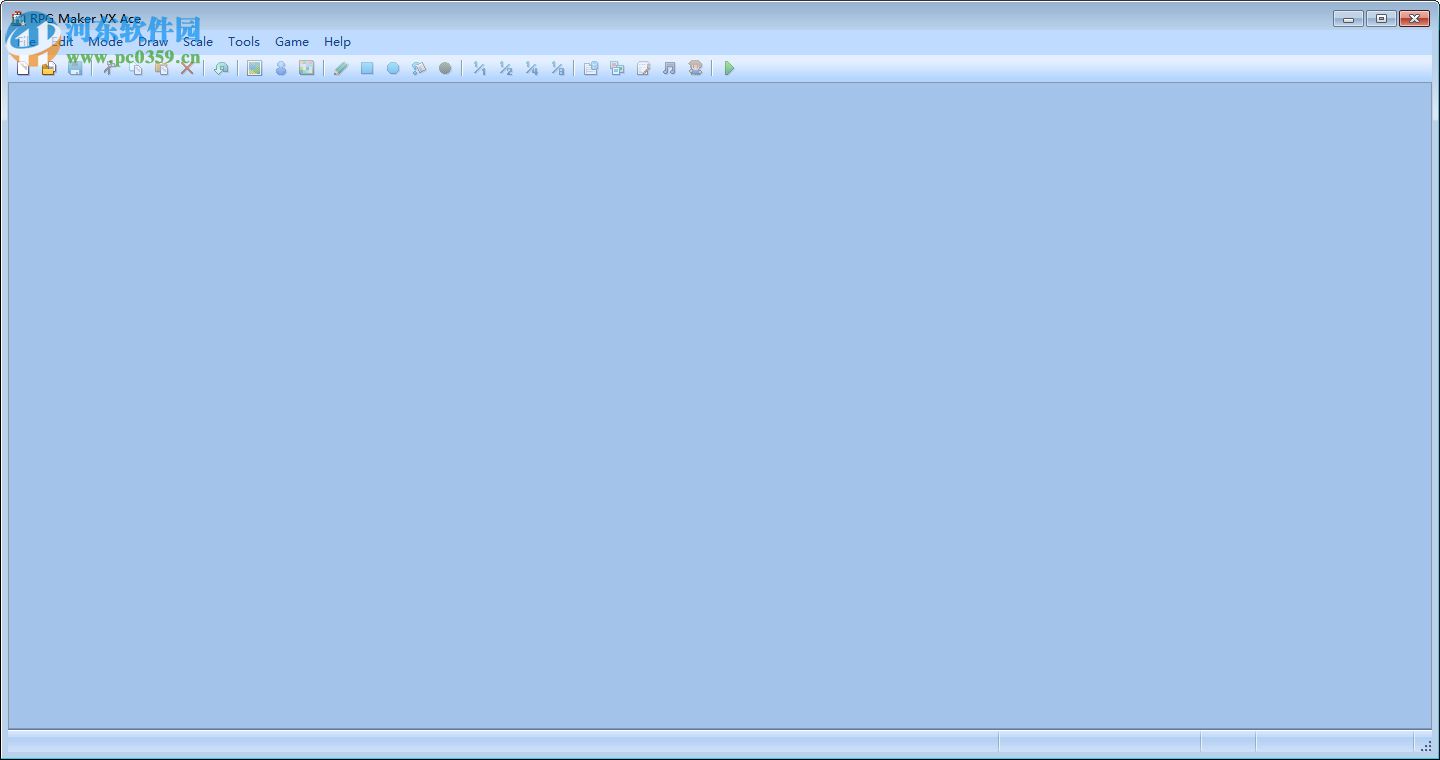This screenshot has height=760, width=1440.
Task: Open the Game menu
Action: coord(291,41)
